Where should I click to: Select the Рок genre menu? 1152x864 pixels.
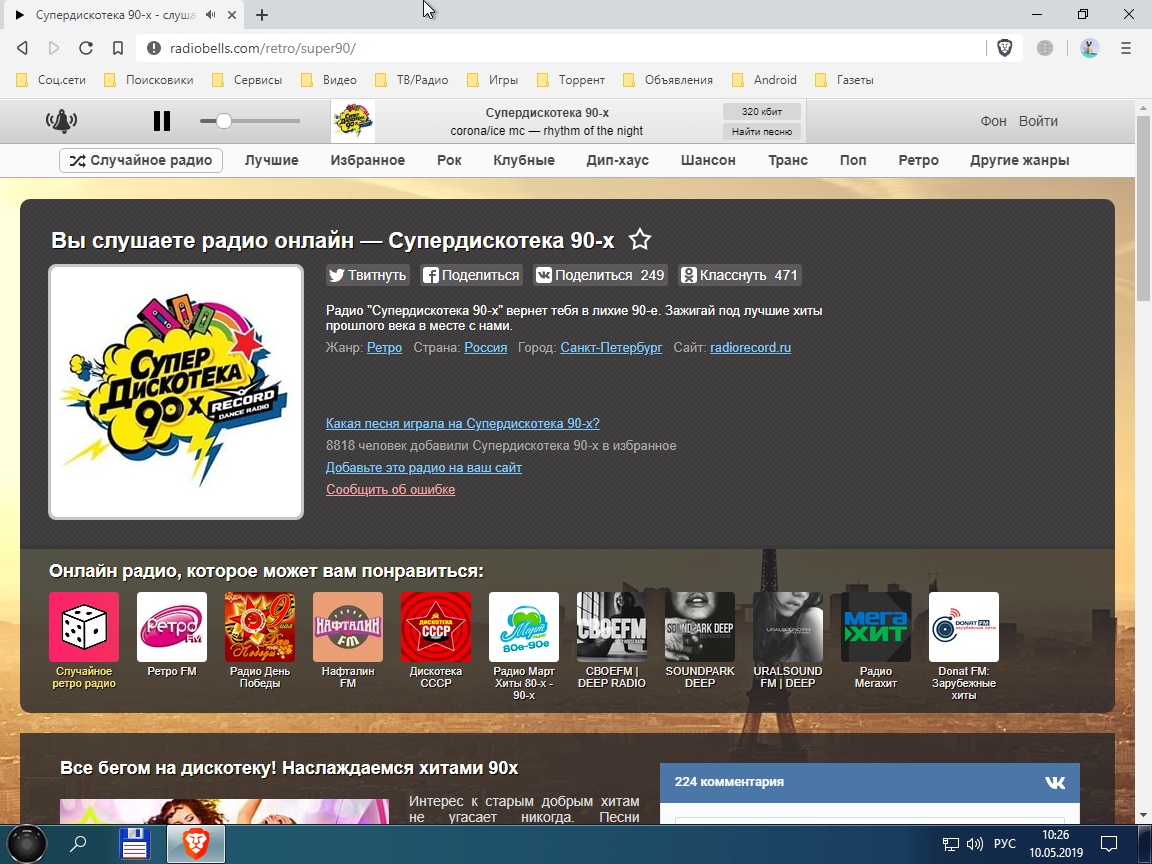pyautogui.click(x=449, y=160)
